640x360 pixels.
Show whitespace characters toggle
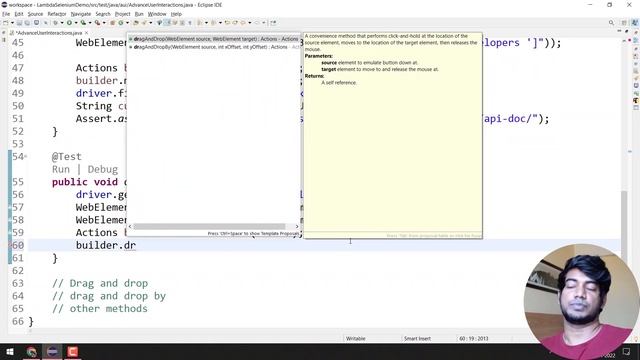[x=190, y=22]
